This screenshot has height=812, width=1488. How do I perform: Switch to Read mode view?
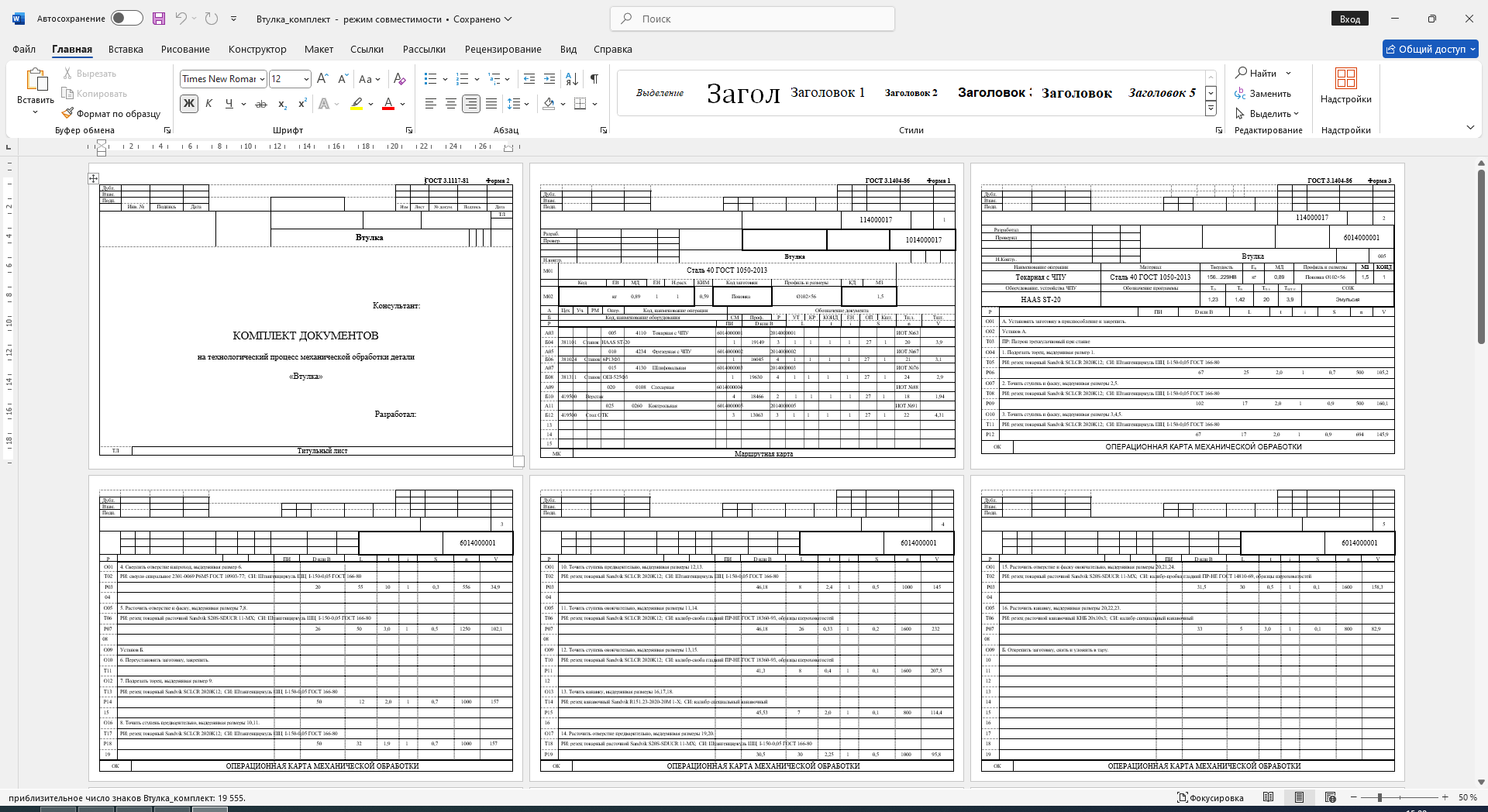tap(1268, 797)
